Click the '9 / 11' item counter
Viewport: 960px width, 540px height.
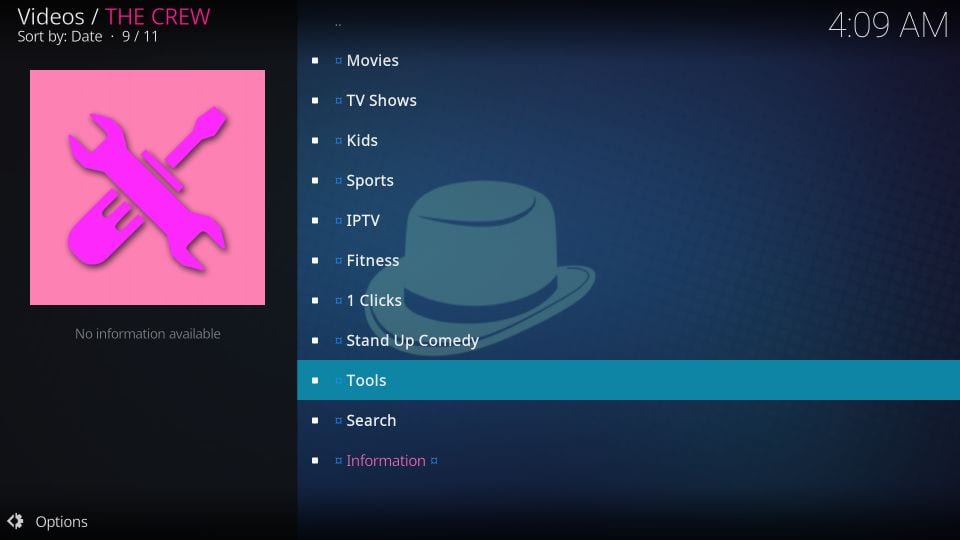click(140, 37)
